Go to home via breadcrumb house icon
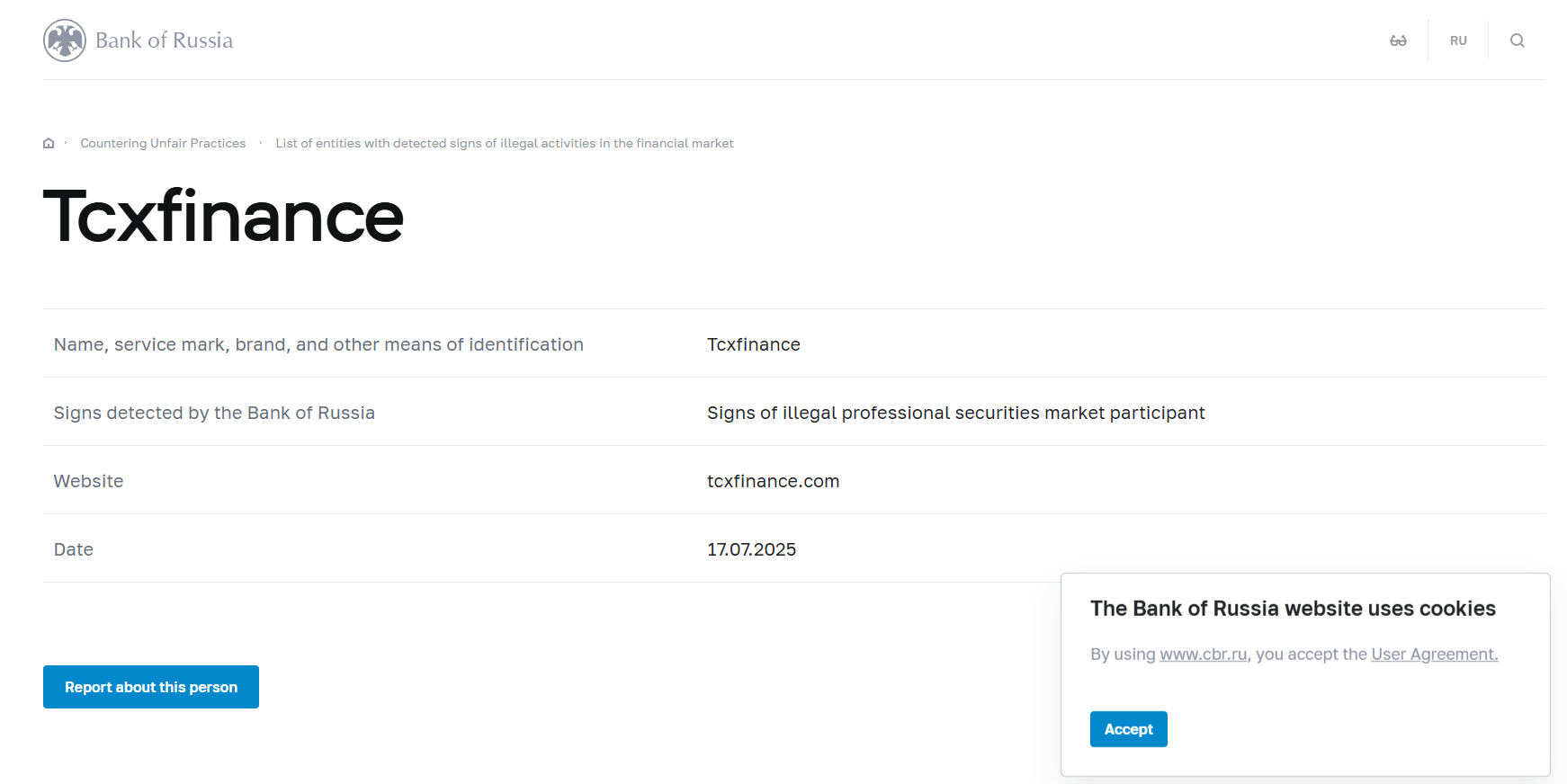The image size is (1567, 784). 49,144
